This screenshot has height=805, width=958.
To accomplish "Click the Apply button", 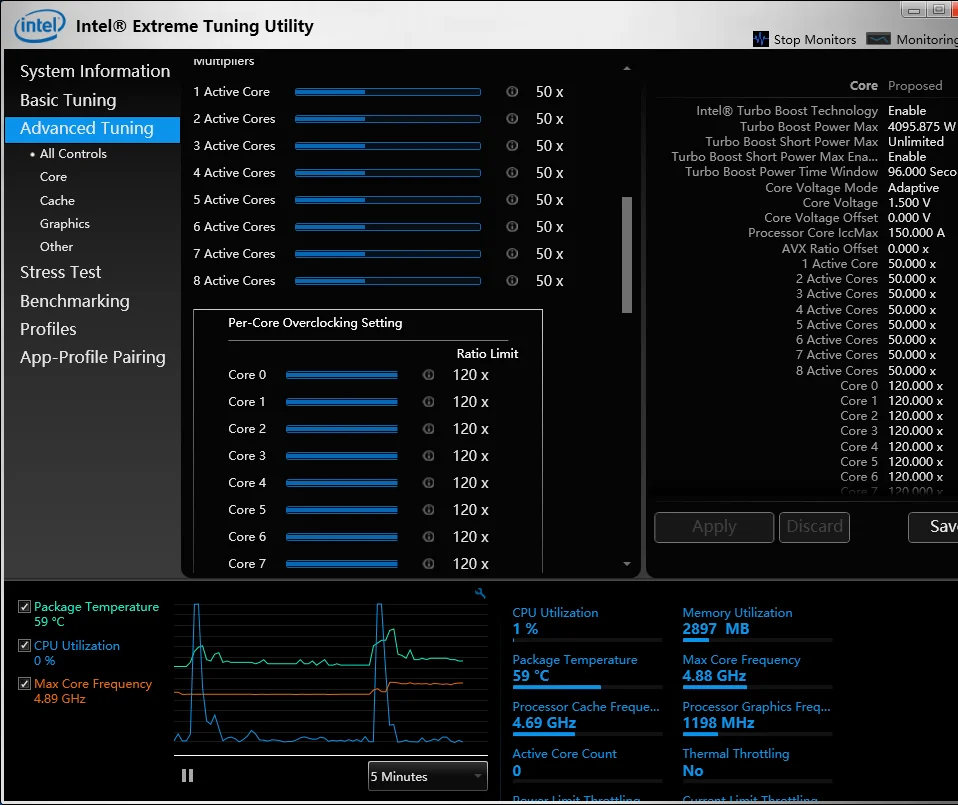I will 714,527.
